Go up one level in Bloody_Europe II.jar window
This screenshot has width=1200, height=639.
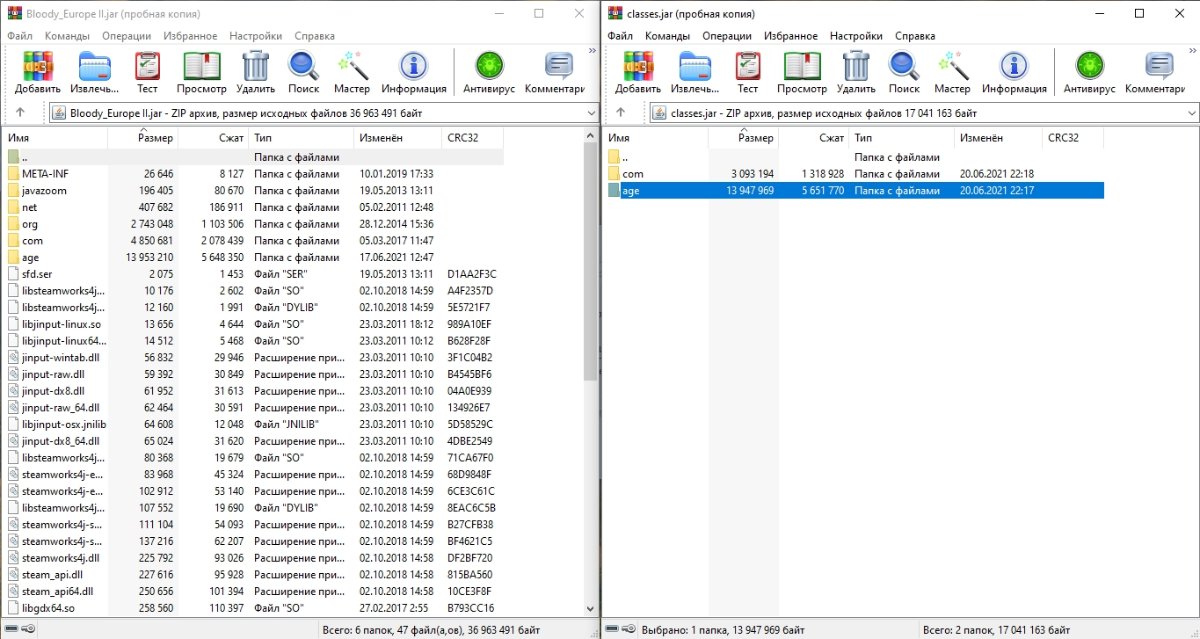point(20,112)
